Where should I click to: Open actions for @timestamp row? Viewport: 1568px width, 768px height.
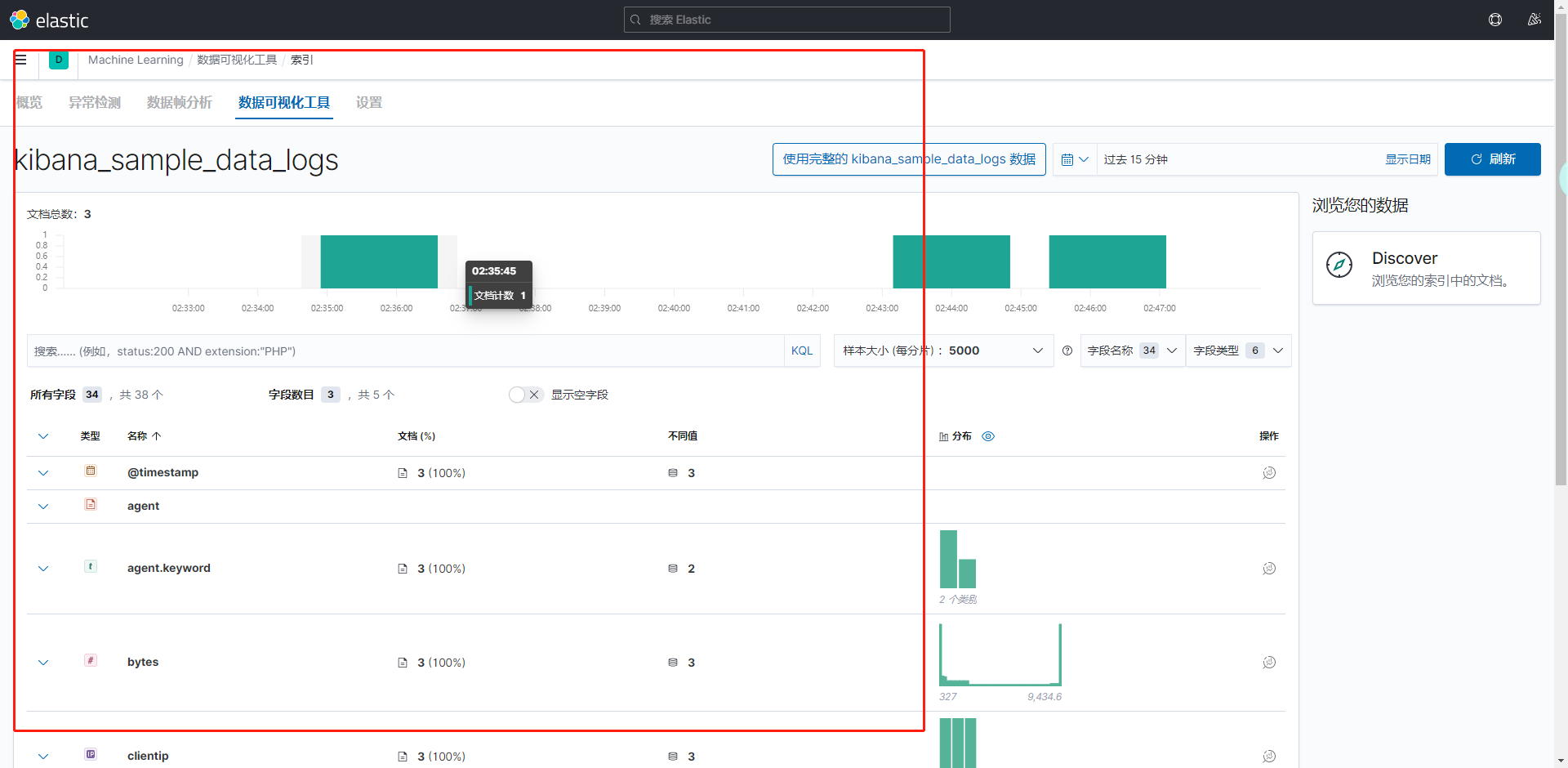tap(1269, 473)
